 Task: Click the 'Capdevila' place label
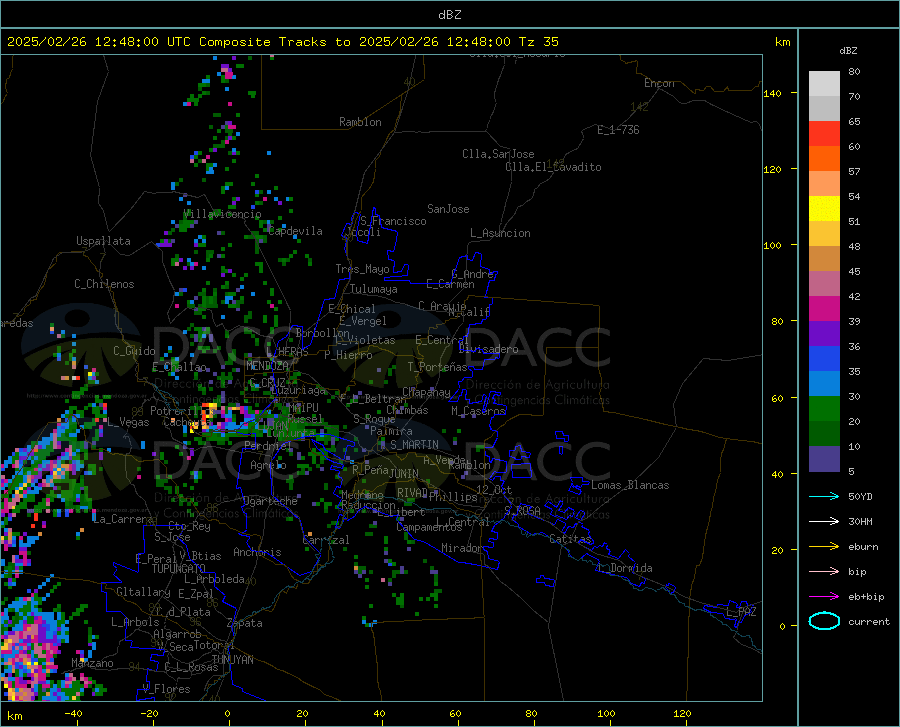295,231
